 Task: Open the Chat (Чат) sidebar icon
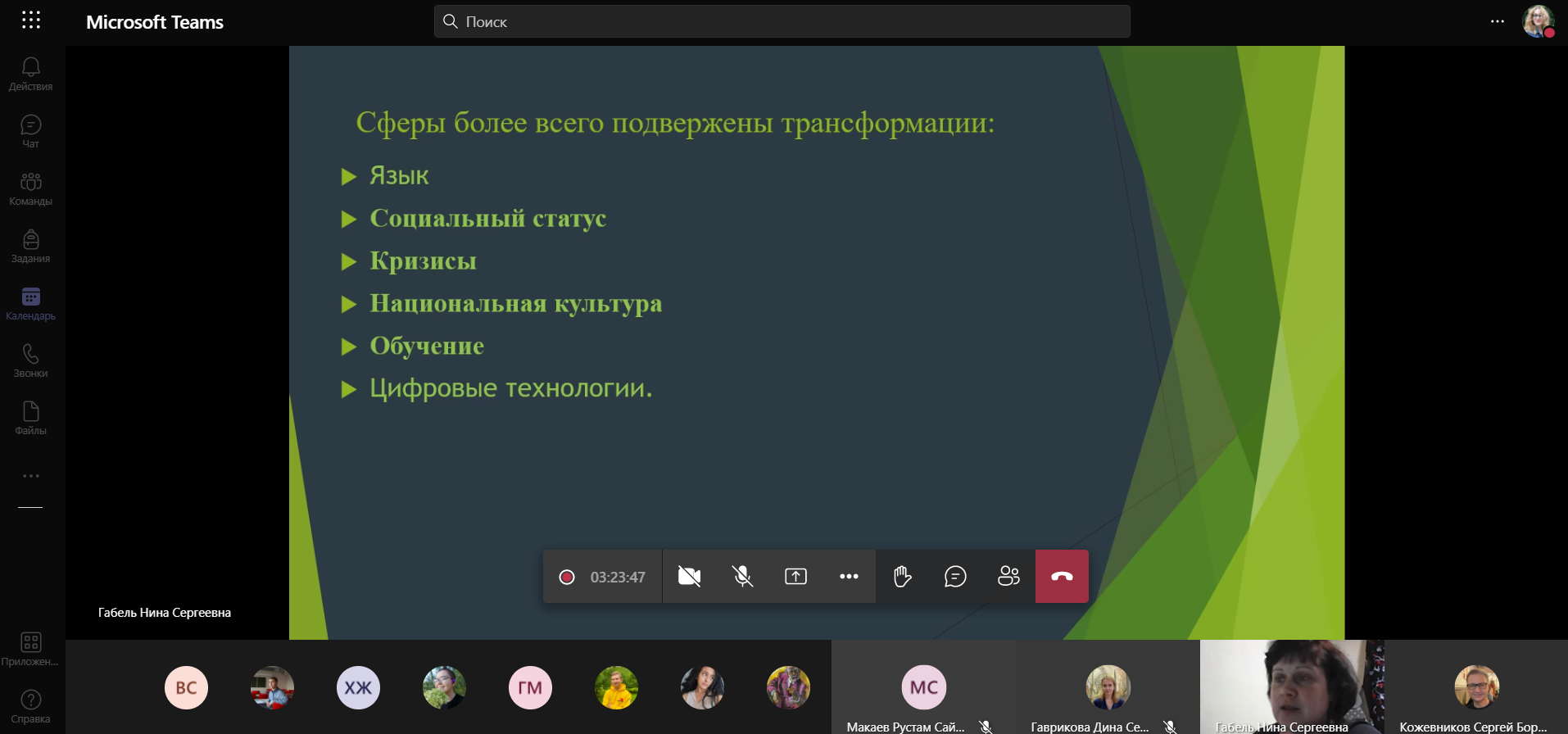(31, 131)
